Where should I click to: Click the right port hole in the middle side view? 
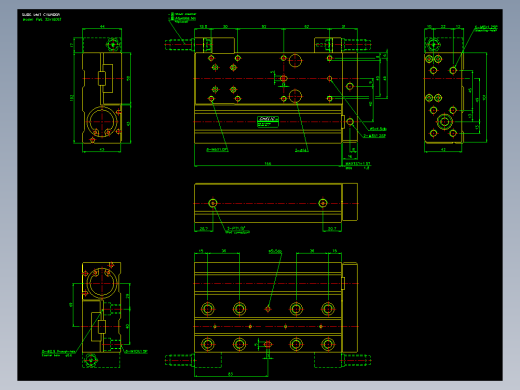[x=323, y=203]
